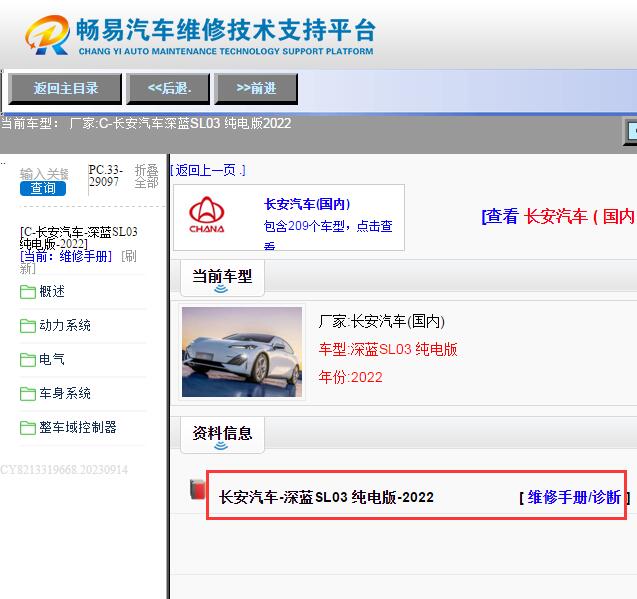Image resolution: width=637 pixels, height=599 pixels.
Task: Expand the 概述 tree item
Action: click(52, 291)
